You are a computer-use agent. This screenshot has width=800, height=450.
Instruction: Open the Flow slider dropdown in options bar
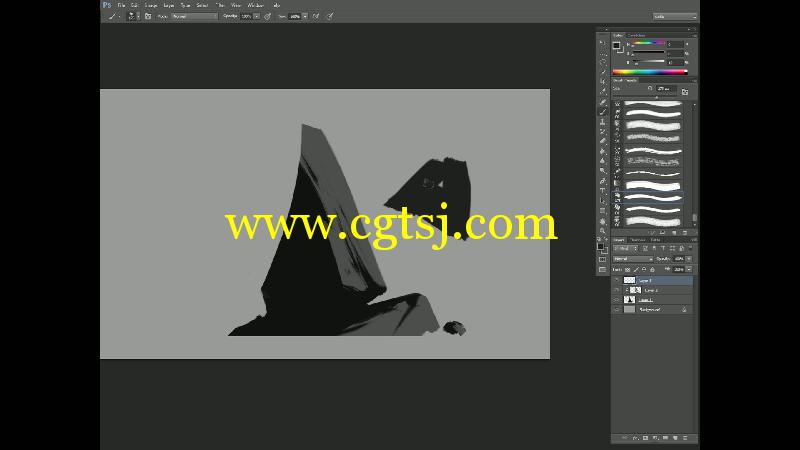click(x=305, y=16)
